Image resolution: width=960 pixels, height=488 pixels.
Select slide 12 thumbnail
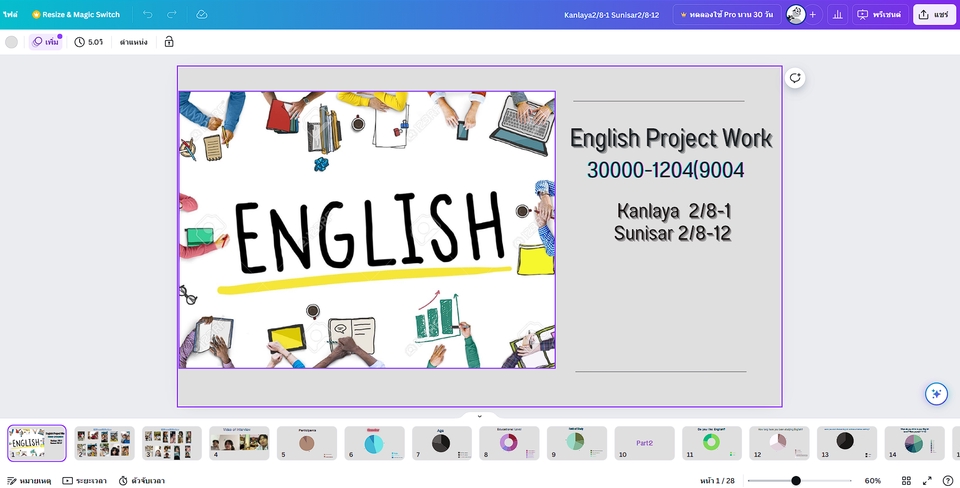[779, 443]
